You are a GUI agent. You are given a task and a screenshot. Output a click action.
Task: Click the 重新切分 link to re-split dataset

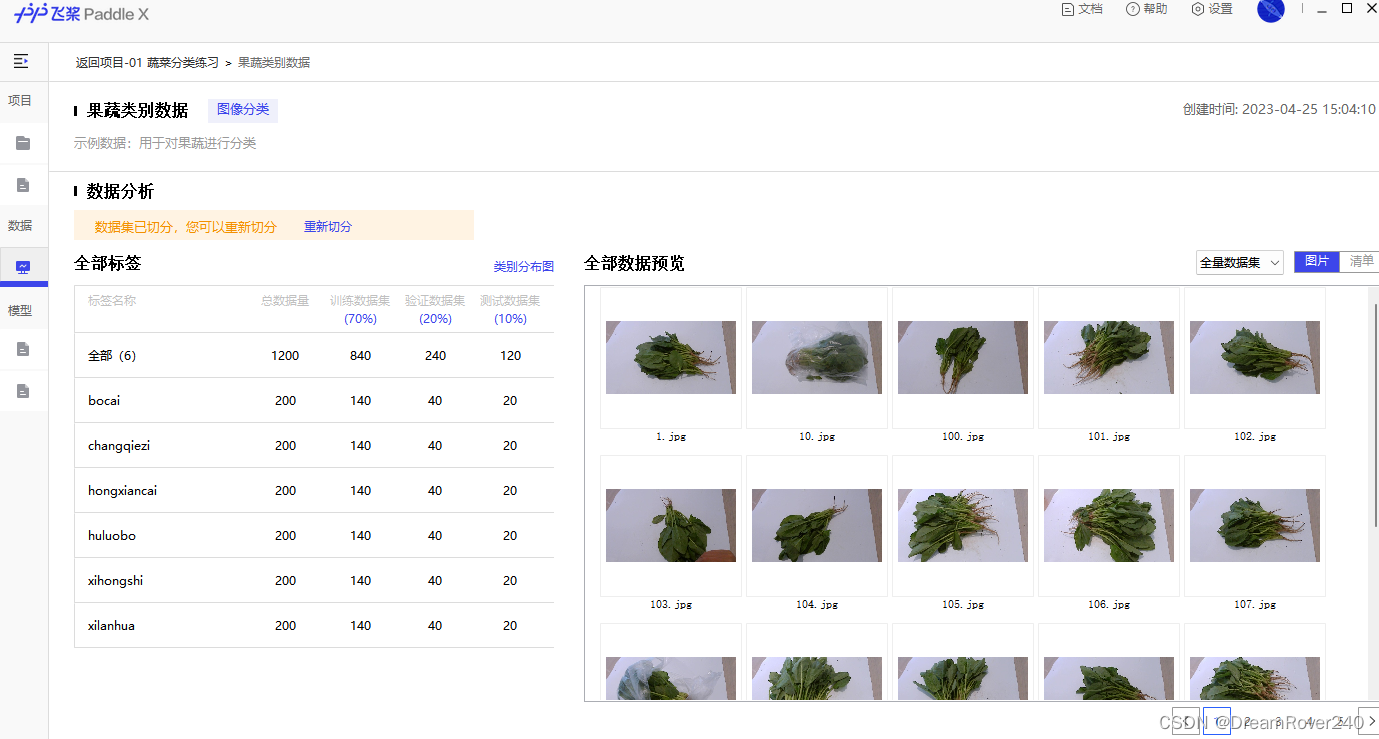327,226
